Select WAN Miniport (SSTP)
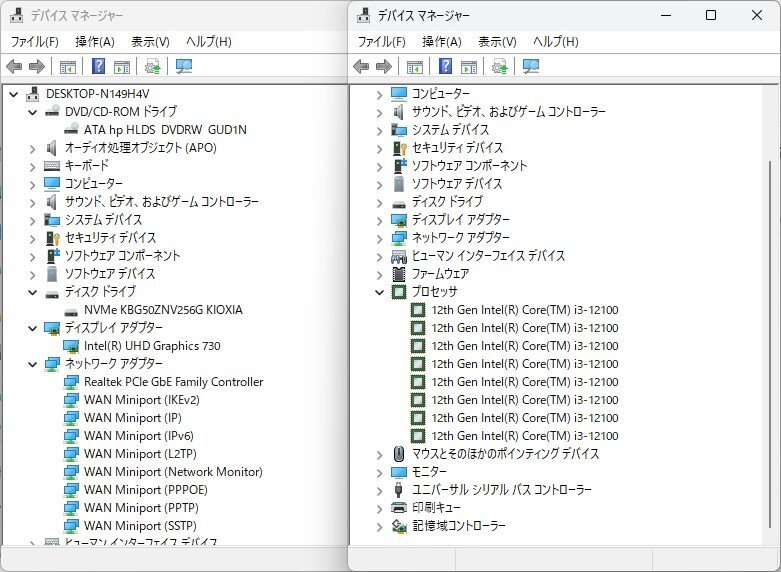The width and height of the screenshot is (781, 572). point(140,526)
